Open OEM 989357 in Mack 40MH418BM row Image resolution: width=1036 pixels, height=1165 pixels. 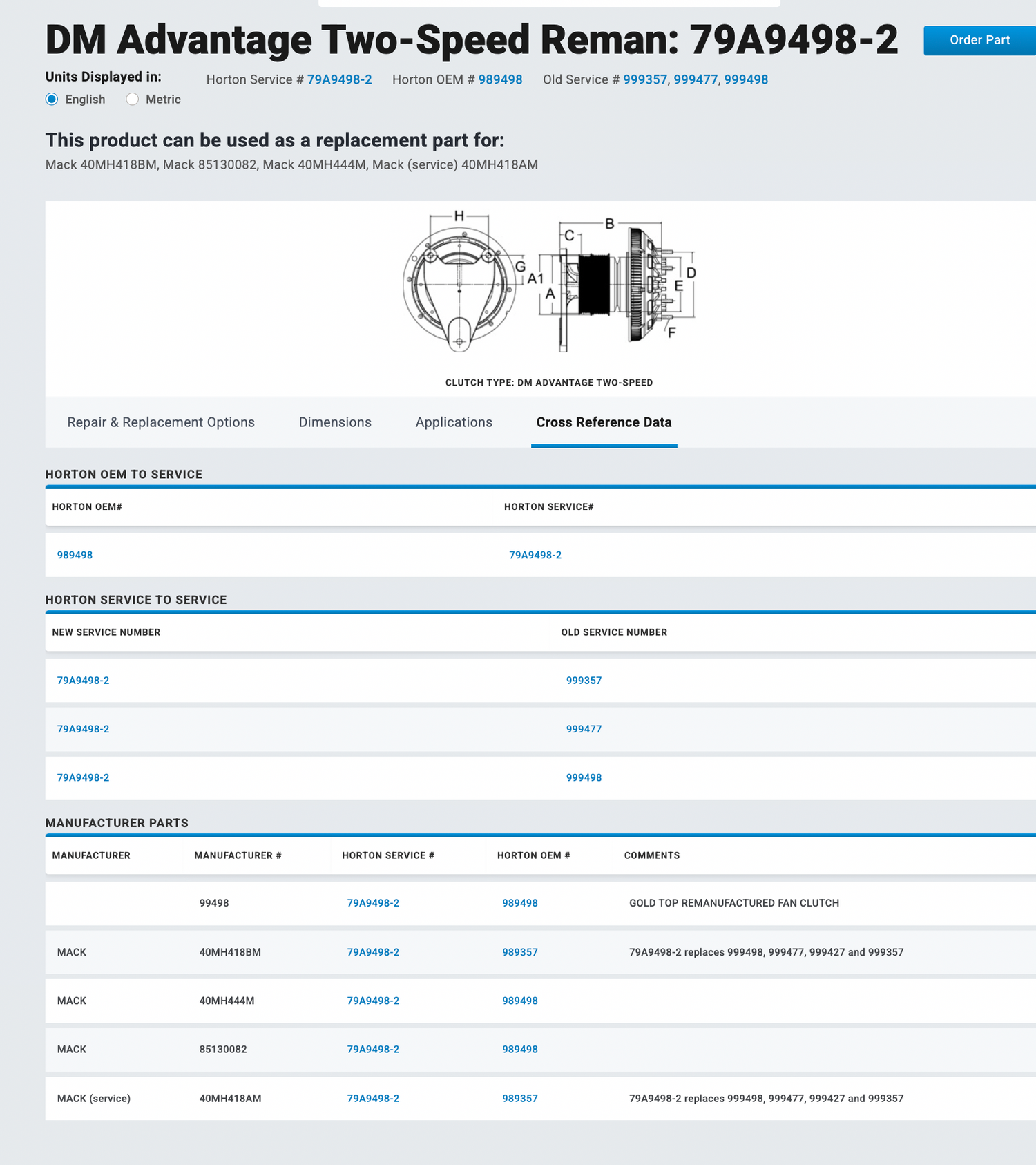click(x=519, y=952)
